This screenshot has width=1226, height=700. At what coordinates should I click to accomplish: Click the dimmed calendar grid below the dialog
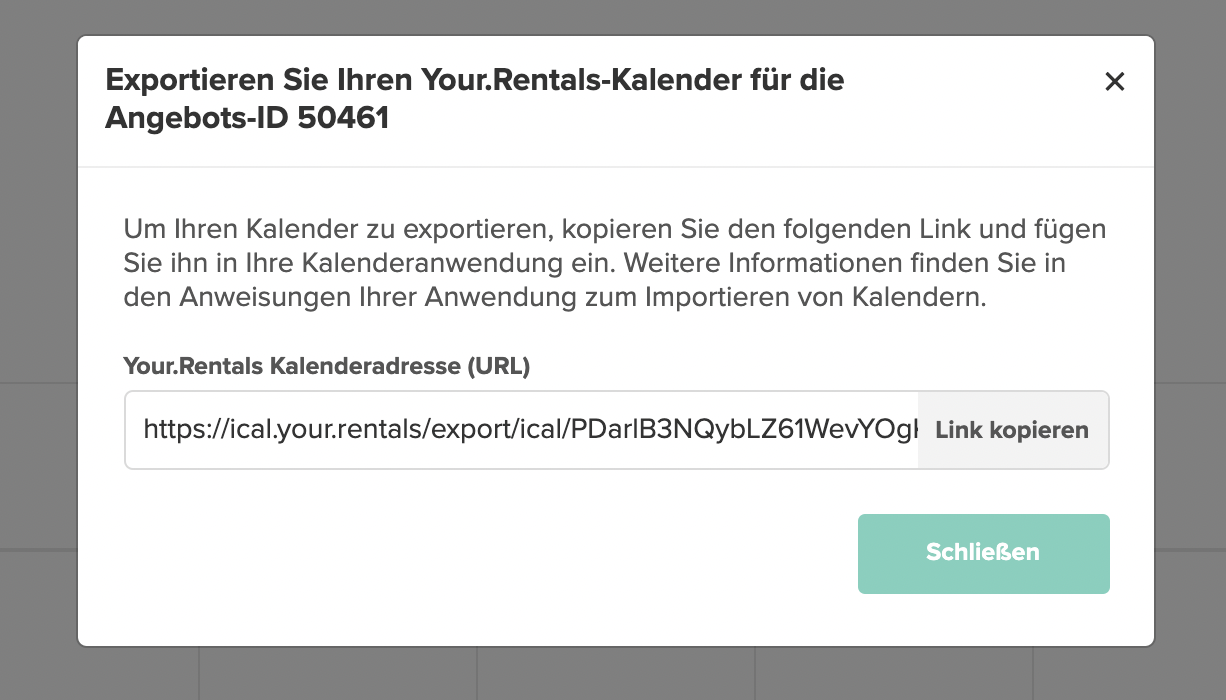(x=613, y=674)
